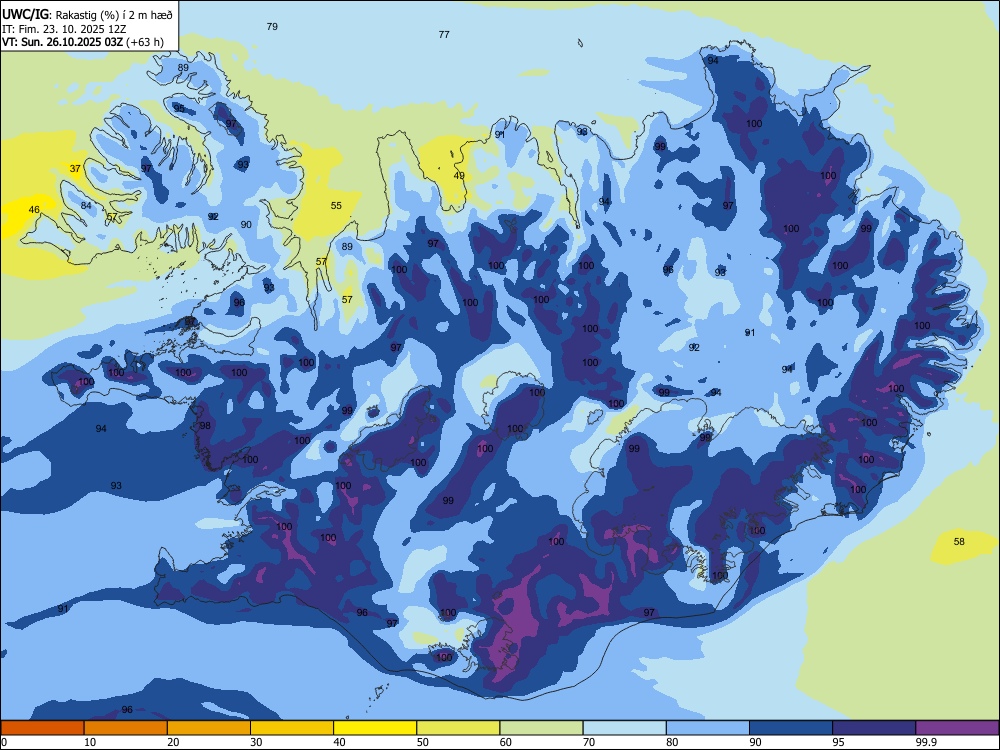Image resolution: width=1000 pixels, height=750 pixels.
Task: Select the light blue 80–90 legend swatch
Action: tap(708, 728)
